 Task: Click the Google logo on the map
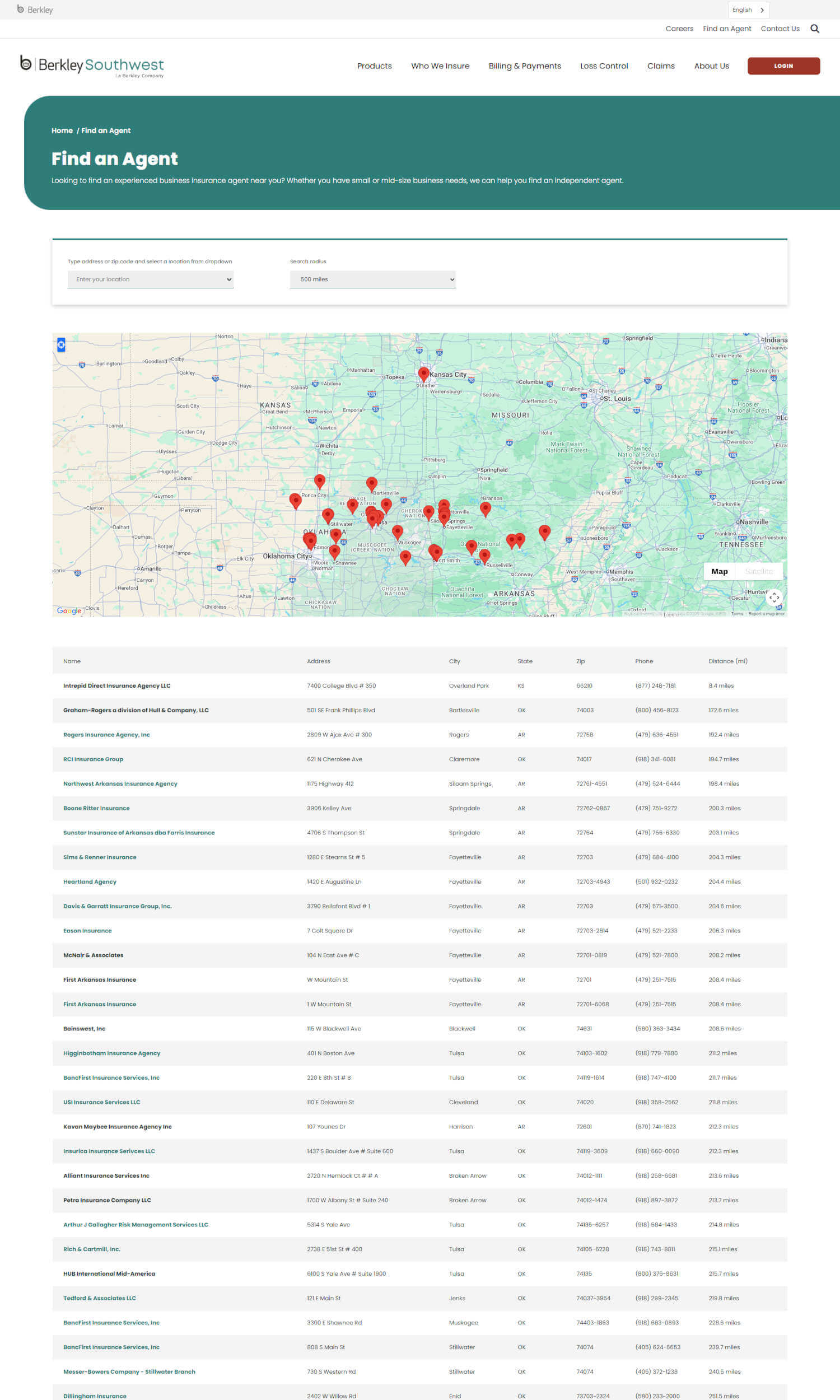pyautogui.click(x=69, y=610)
